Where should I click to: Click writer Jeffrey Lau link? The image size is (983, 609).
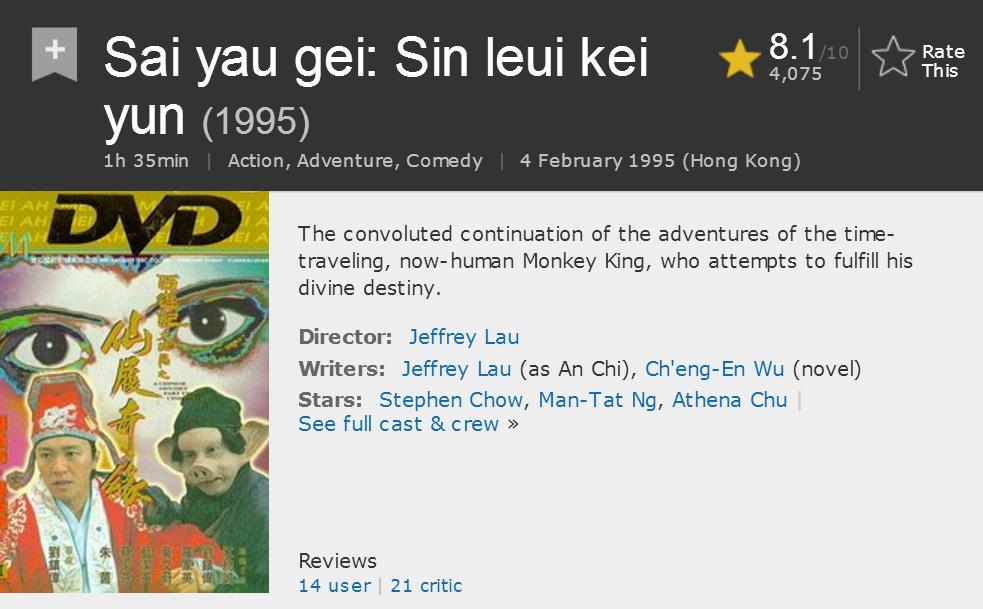pos(456,369)
